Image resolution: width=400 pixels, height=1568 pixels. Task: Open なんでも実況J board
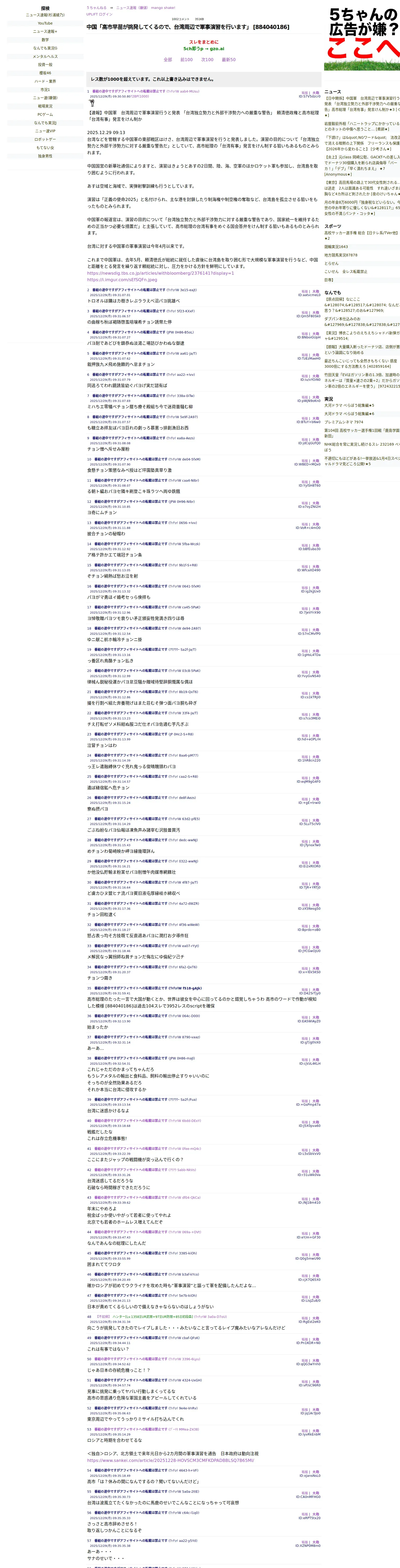coord(45,123)
